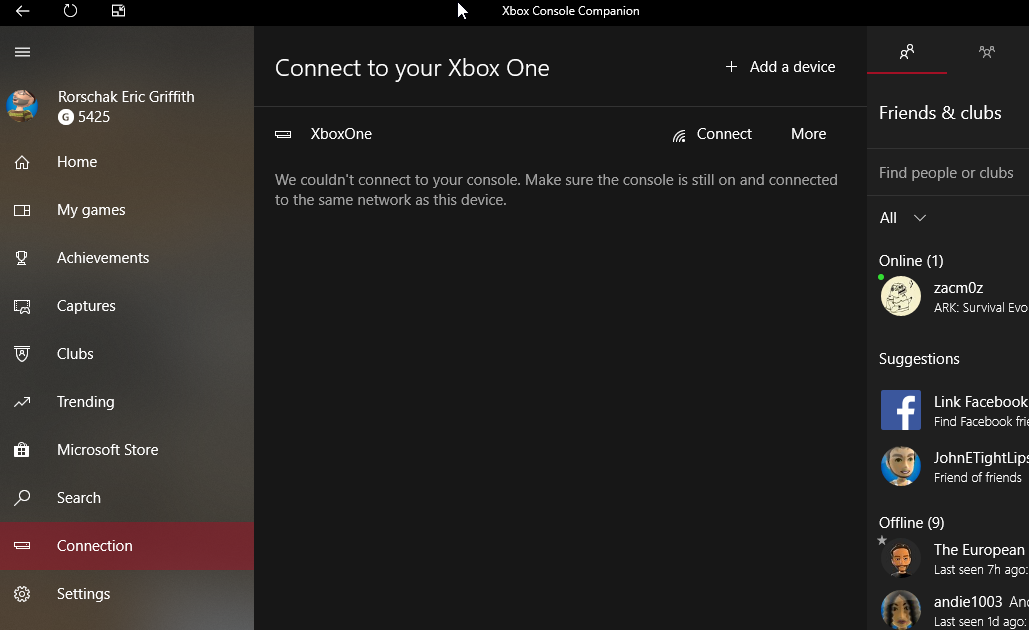
Task: Select andie1003 gamertag
Action: (968, 602)
